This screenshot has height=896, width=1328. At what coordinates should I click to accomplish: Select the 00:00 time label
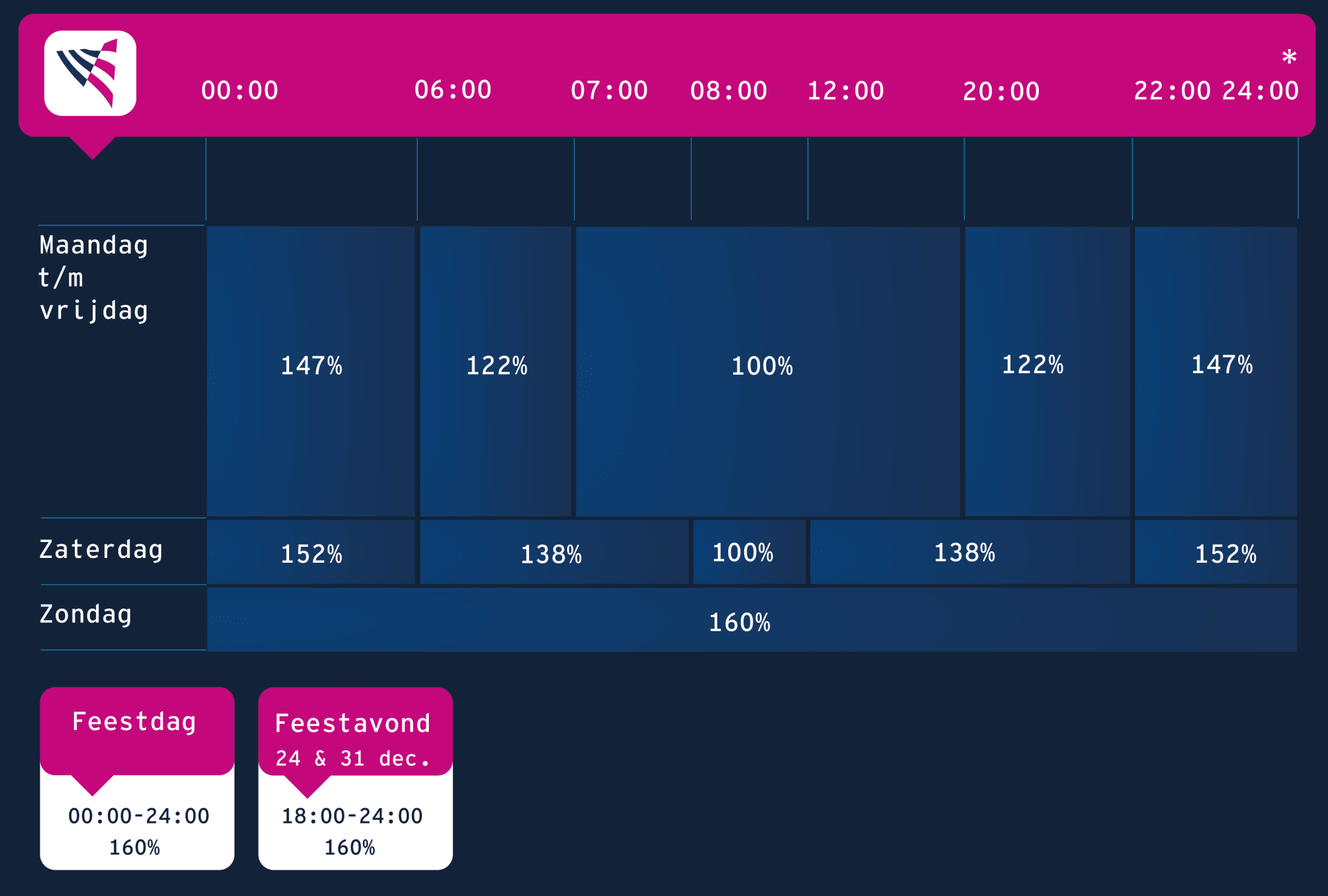pyautogui.click(x=239, y=91)
